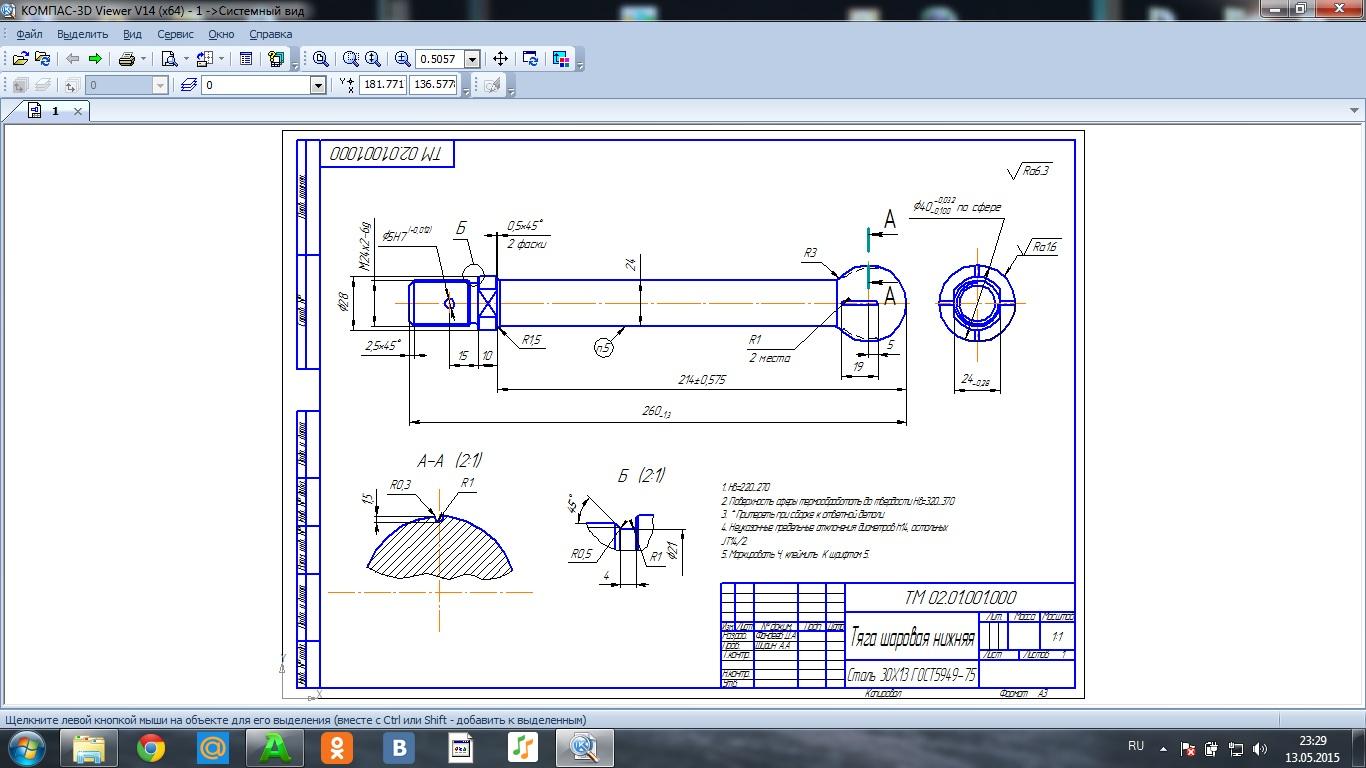Select the Pan view four-arrow tool
This screenshot has width=1366, height=768.
tap(501, 59)
